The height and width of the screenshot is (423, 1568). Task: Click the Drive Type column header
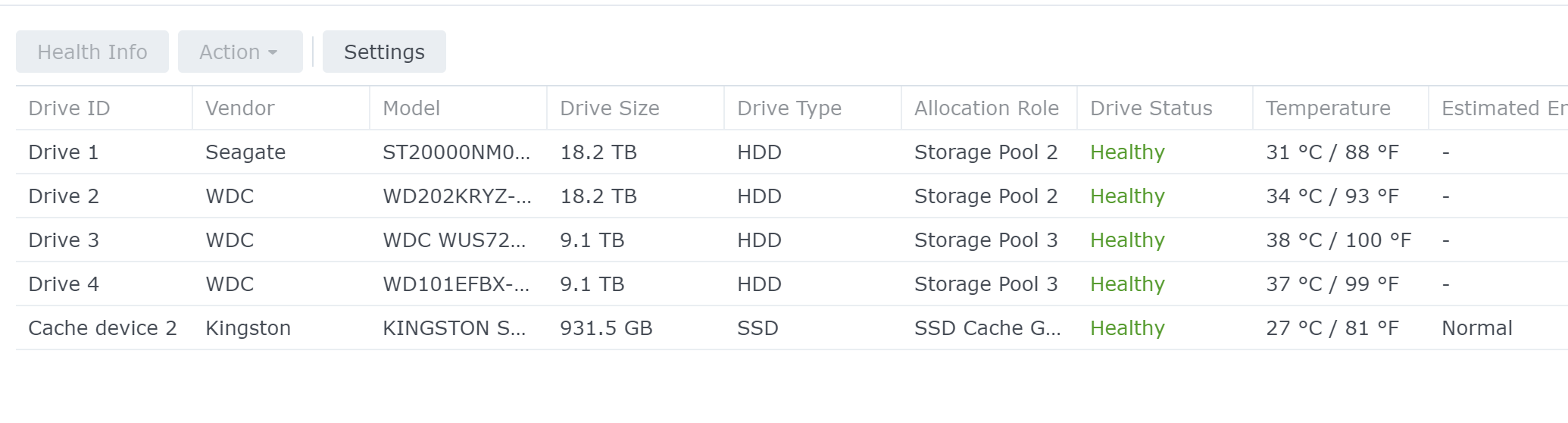point(789,108)
